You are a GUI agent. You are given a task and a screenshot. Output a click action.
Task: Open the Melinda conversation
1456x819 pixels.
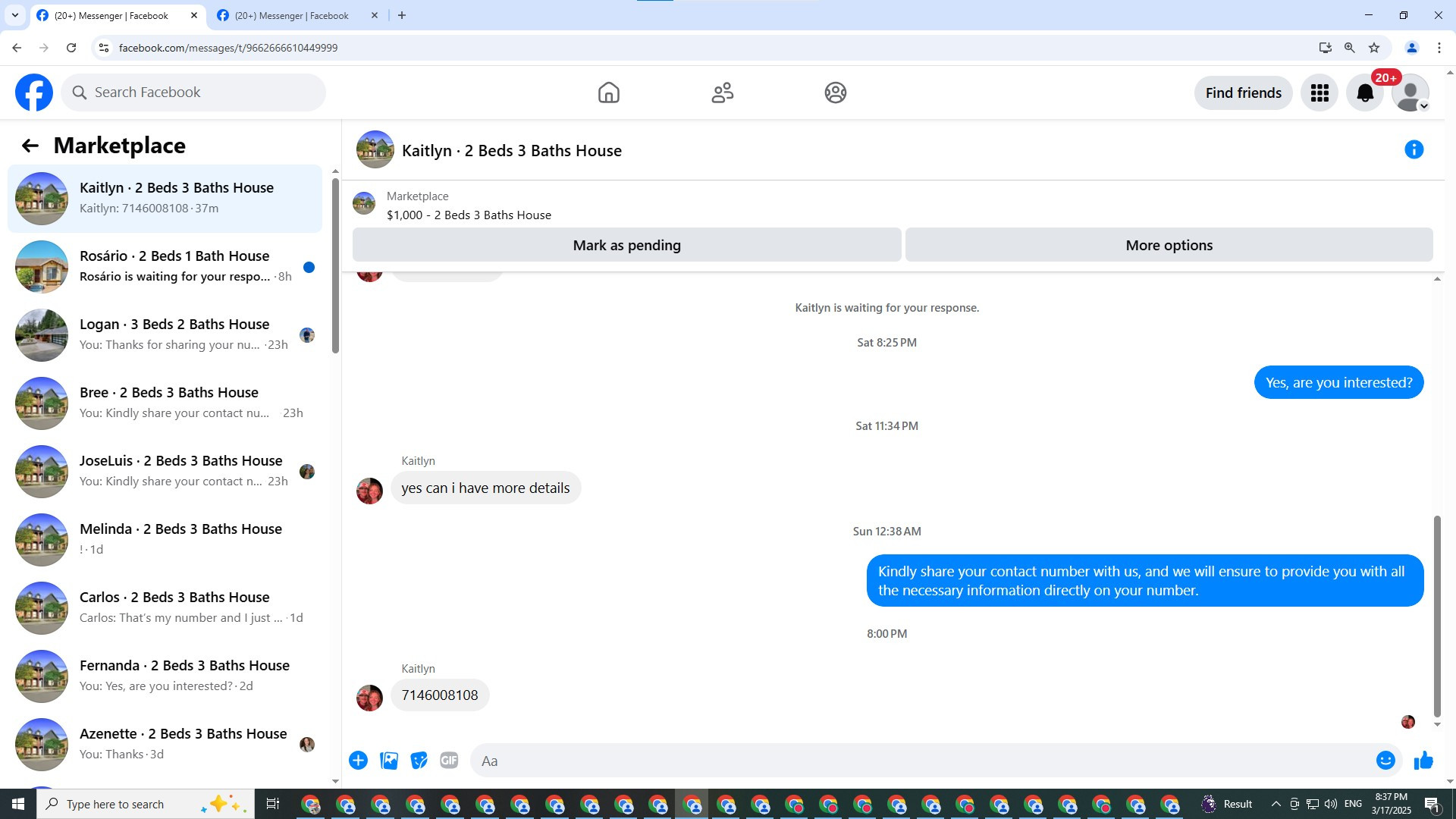pos(165,540)
